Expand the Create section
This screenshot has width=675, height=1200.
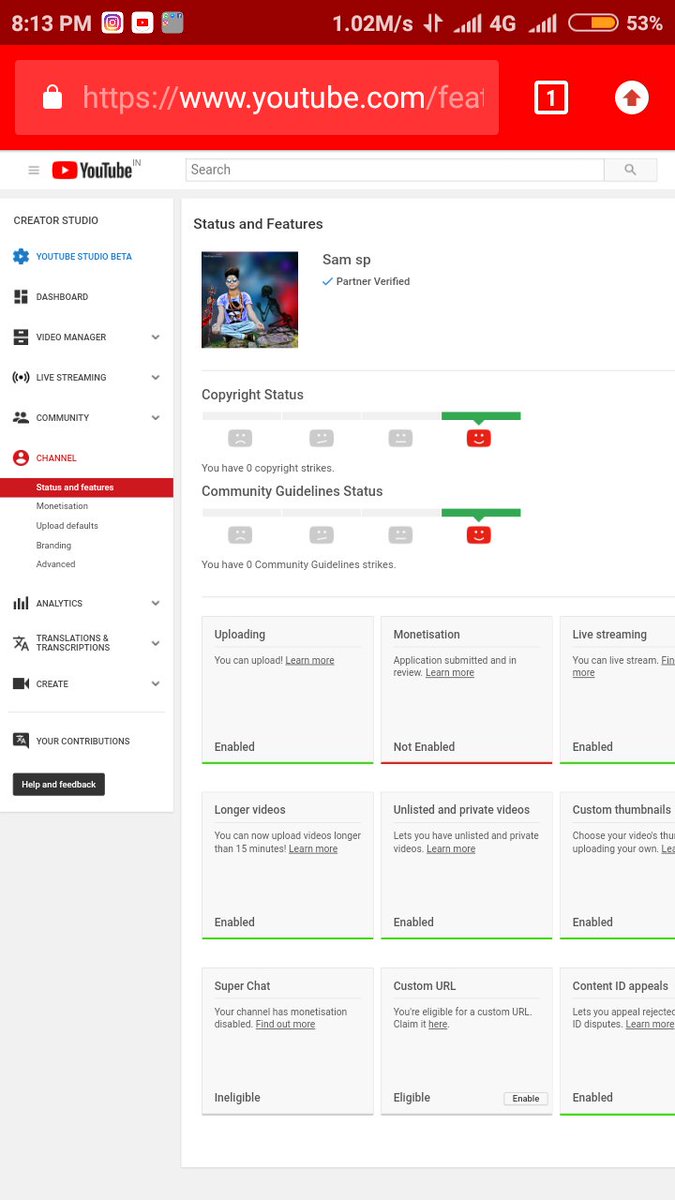pos(155,684)
